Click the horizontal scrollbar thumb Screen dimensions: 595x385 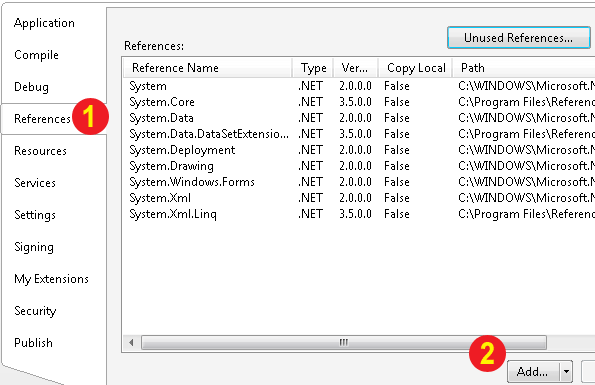tap(344, 343)
